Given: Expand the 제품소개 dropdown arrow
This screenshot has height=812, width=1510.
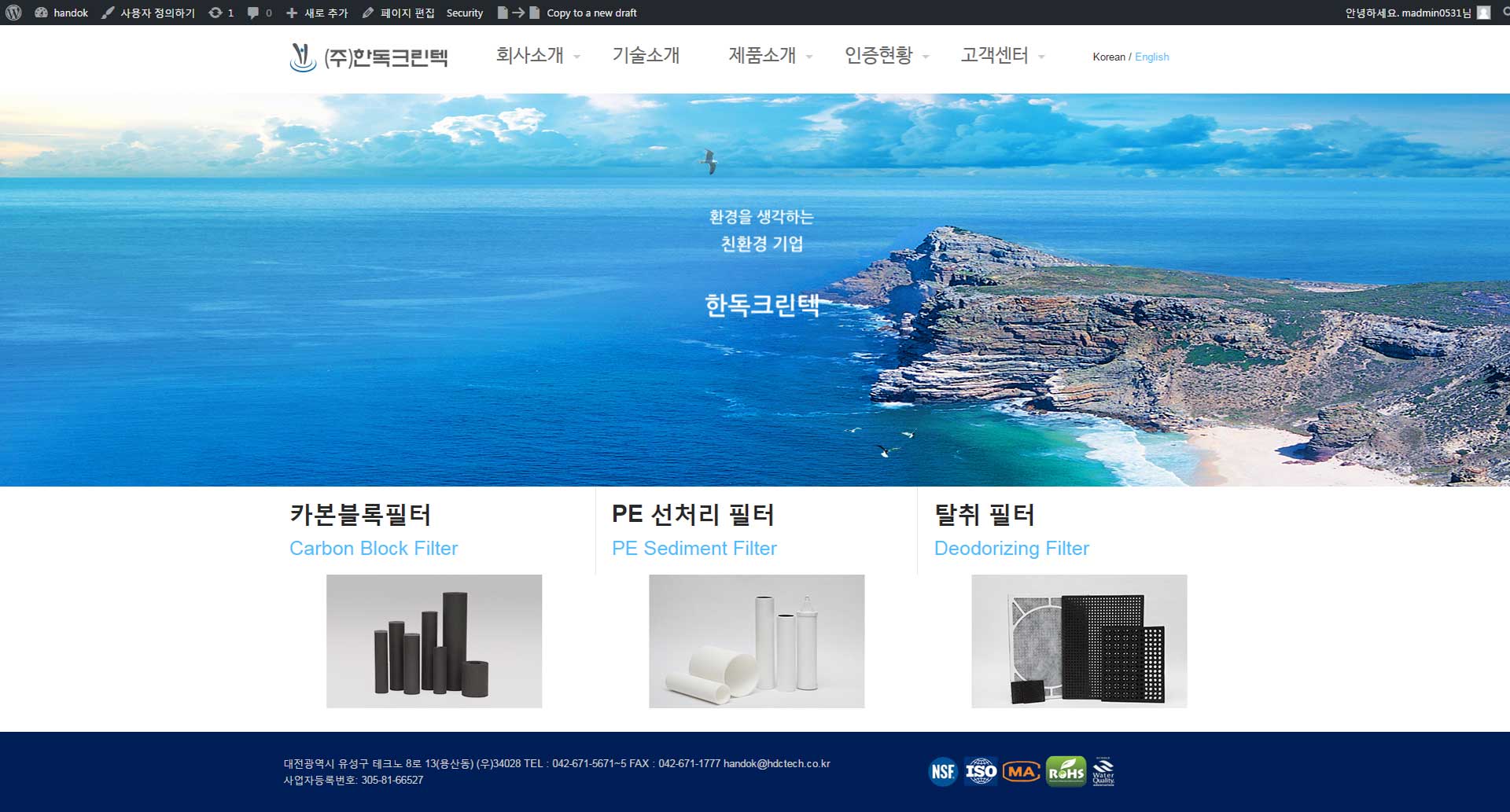Looking at the screenshot, I should pyautogui.click(x=809, y=57).
